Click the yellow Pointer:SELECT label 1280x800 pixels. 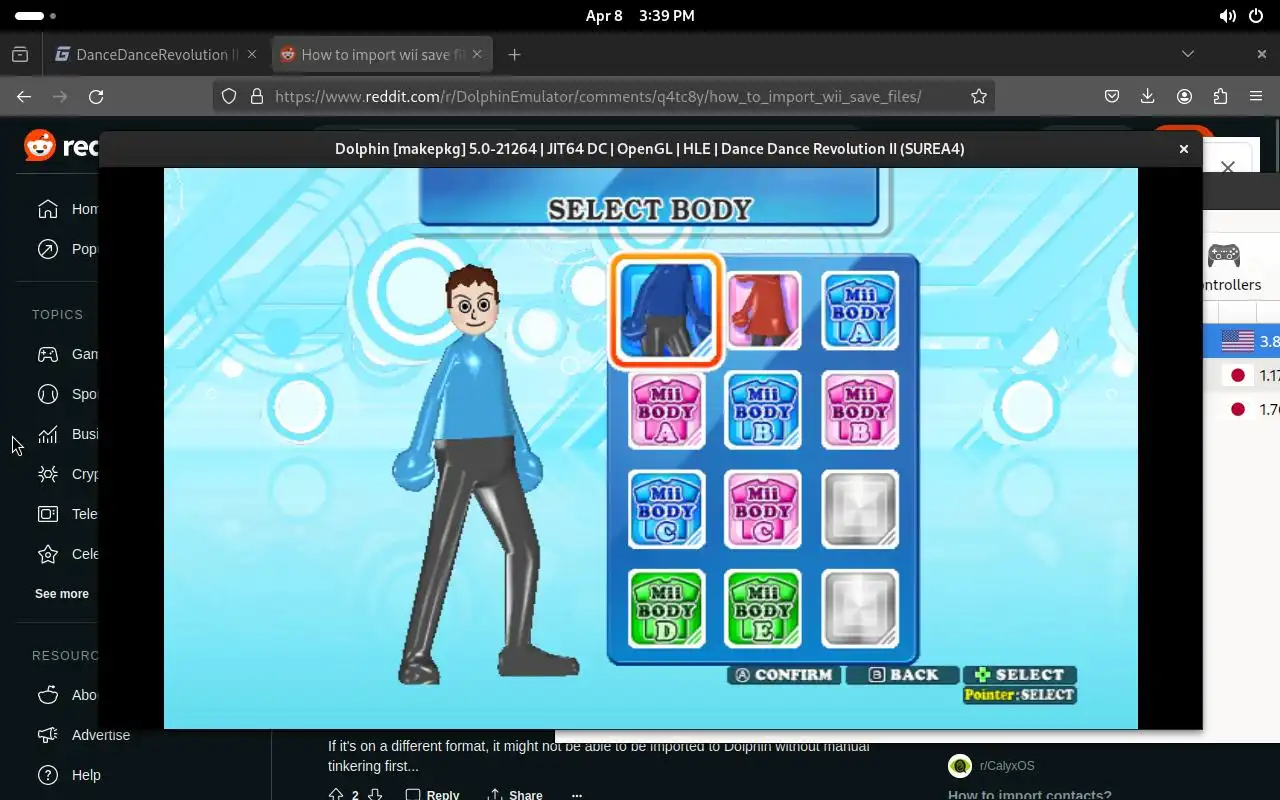tap(1020, 695)
